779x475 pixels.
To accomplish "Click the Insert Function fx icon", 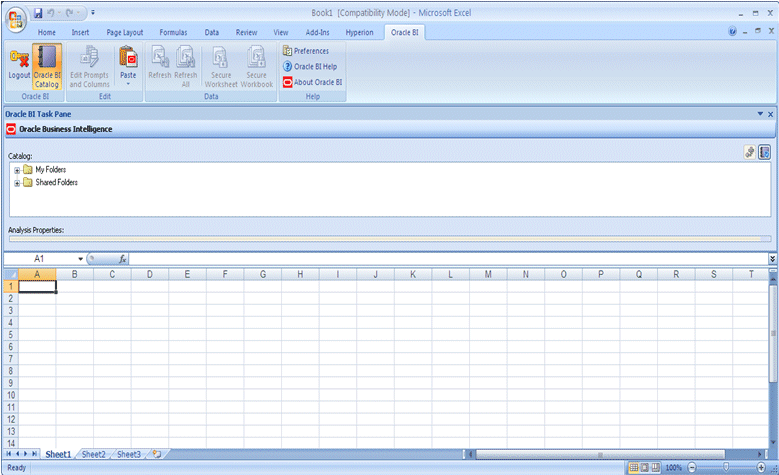I will (x=122, y=259).
